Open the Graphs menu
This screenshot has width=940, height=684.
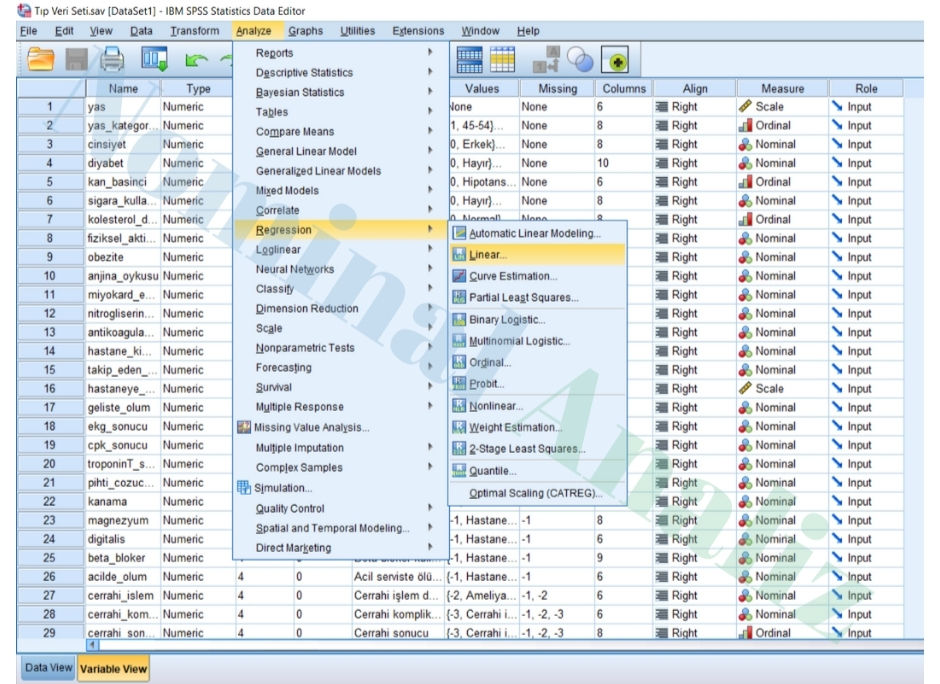[x=305, y=30]
